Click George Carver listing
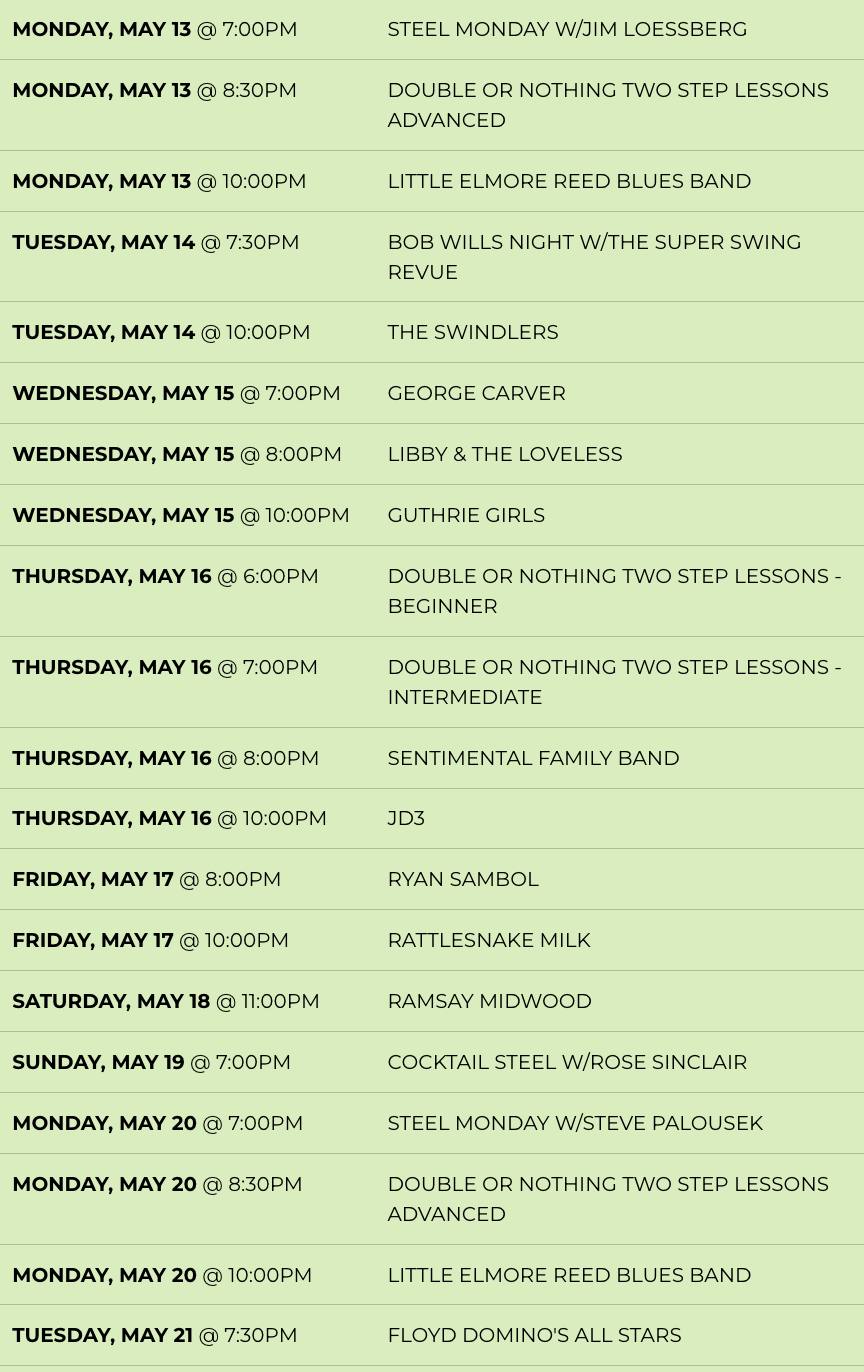Image resolution: width=864 pixels, height=1372 pixels. pos(476,393)
